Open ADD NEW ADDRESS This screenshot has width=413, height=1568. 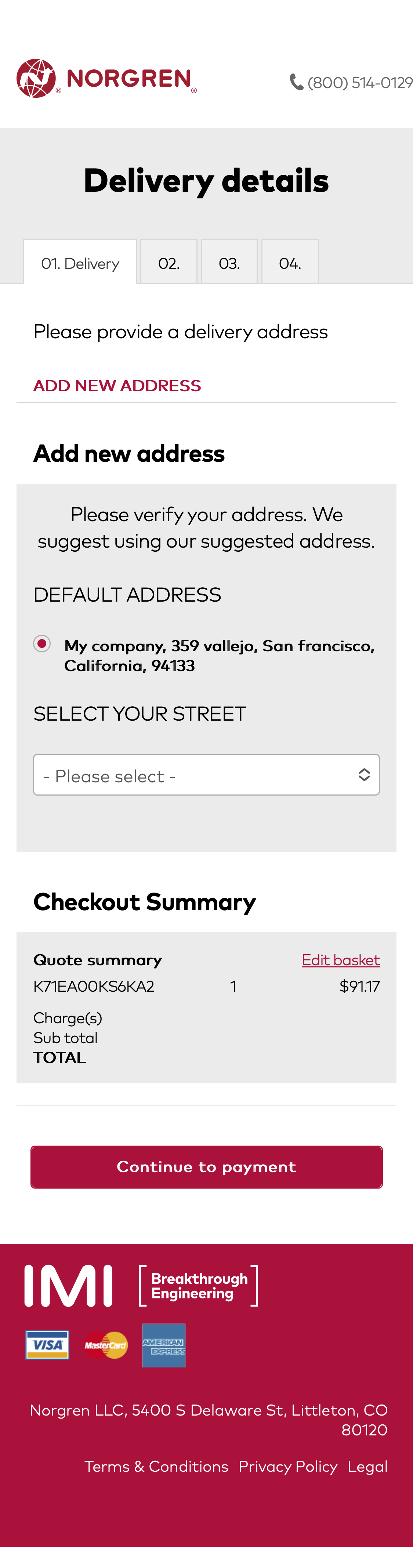[x=117, y=385]
